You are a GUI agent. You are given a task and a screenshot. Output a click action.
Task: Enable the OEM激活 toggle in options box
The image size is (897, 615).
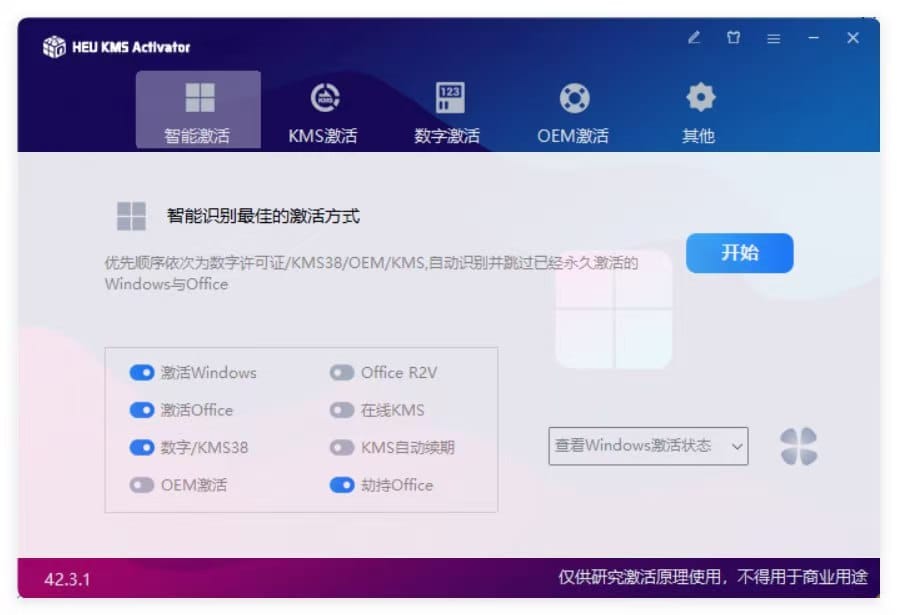(142, 485)
